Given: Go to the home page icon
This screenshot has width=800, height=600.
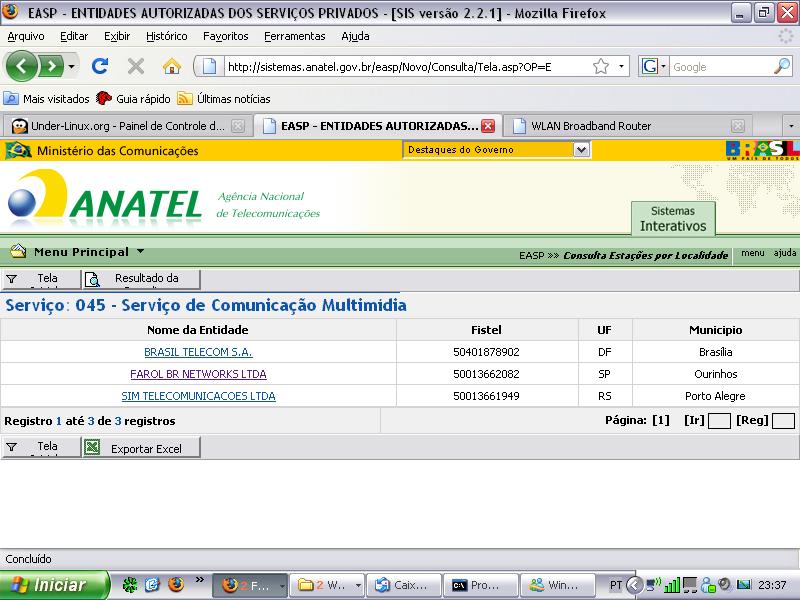Looking at the screenshot, I should point(172,66).
